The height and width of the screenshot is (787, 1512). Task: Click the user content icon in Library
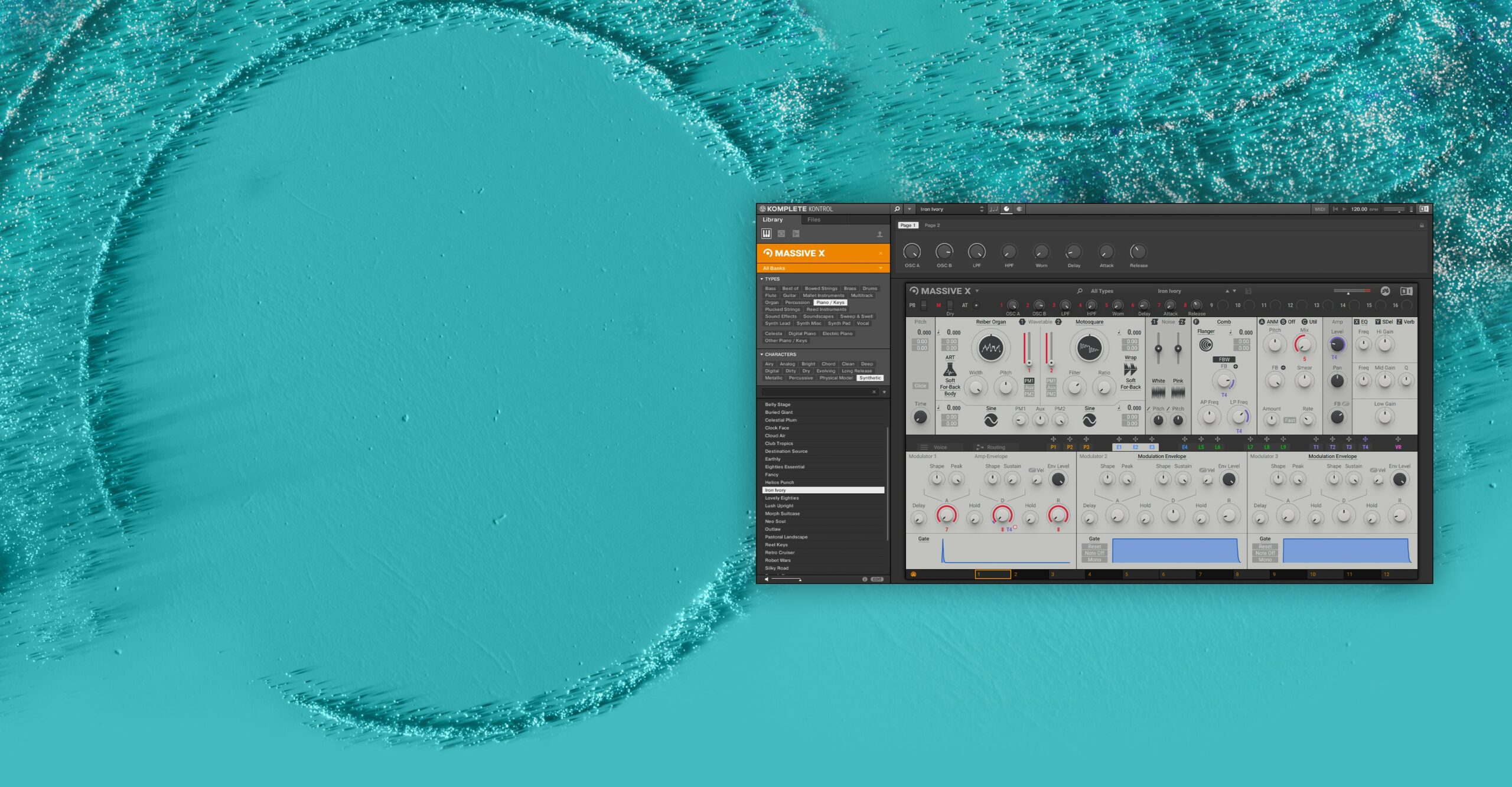[x=879, y=234]
